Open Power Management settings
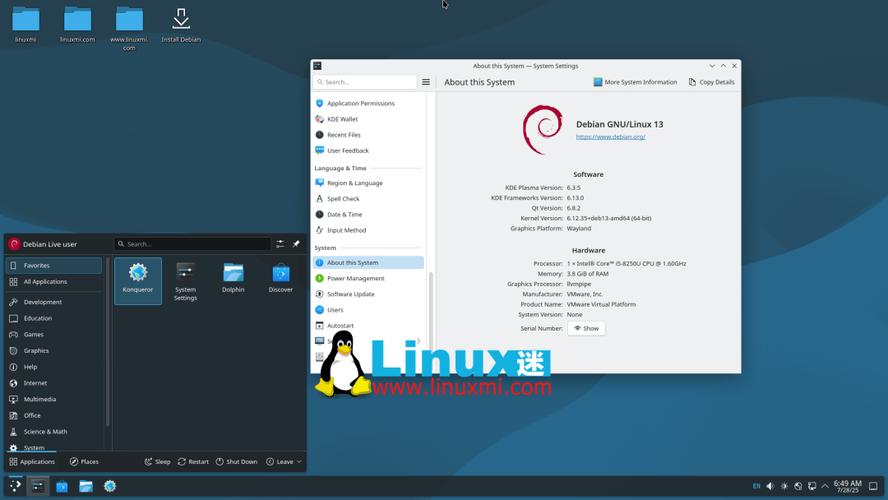Screen dimensions: 888x500 pyautogui.click(x=368, y=279)
